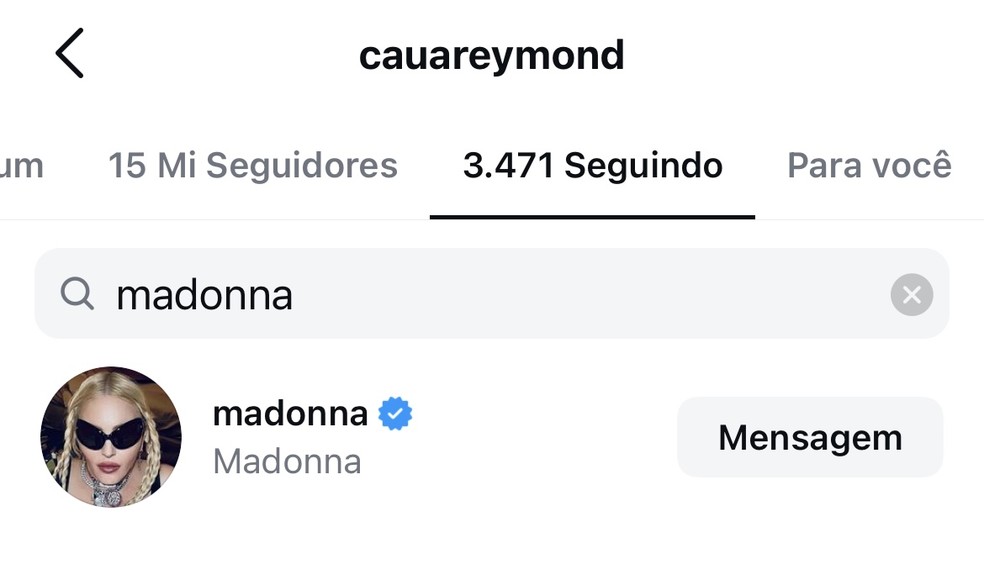Click the underline indicator below Seguindo
Viewport: 984px width, 580px height.
[592, 217]
